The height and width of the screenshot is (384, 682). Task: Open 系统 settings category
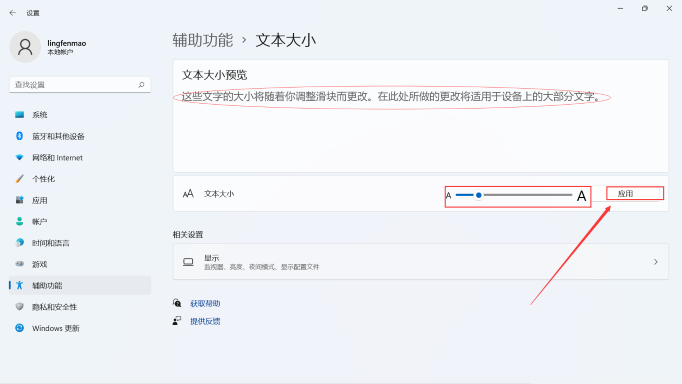click(x=80, y=115)
